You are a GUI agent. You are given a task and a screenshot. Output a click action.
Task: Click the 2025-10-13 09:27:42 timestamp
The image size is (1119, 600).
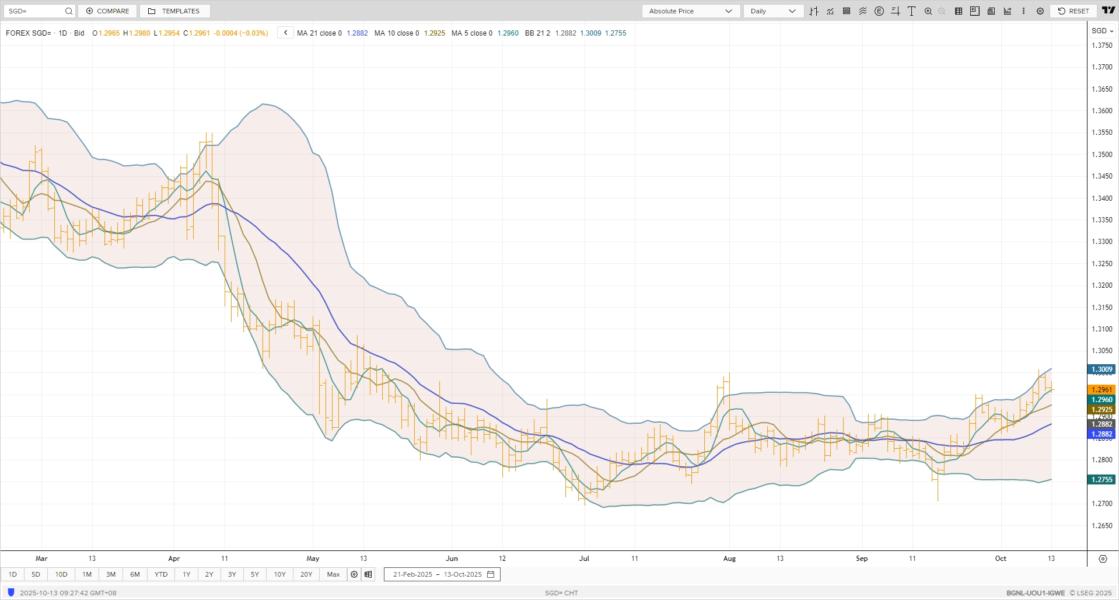[x=68, y=593]
